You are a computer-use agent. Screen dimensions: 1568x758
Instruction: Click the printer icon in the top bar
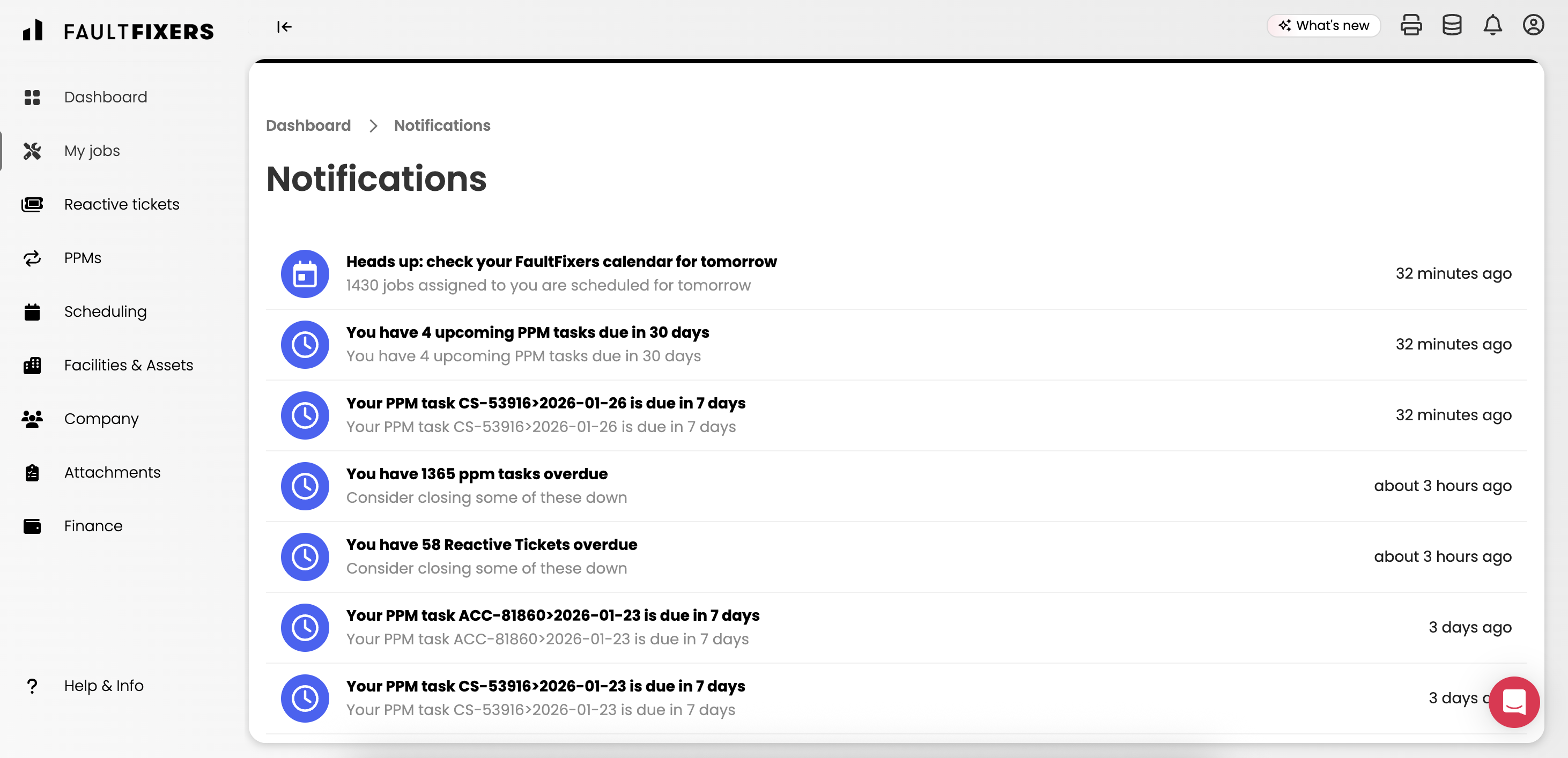1411,25
